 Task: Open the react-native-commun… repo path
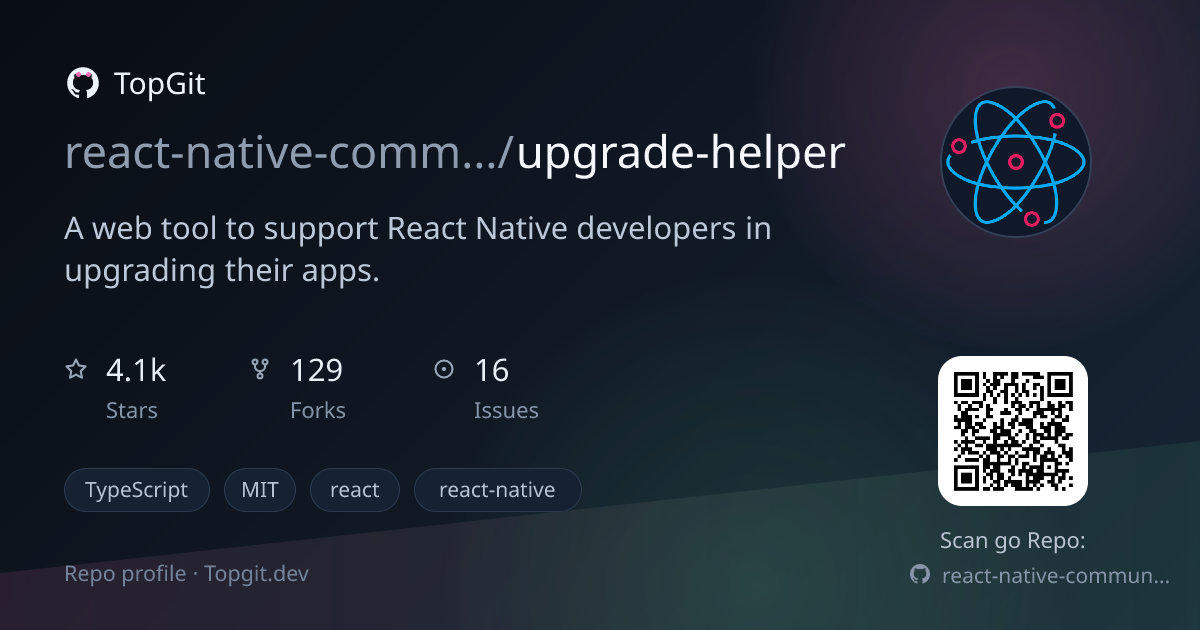pos(1056,576)
